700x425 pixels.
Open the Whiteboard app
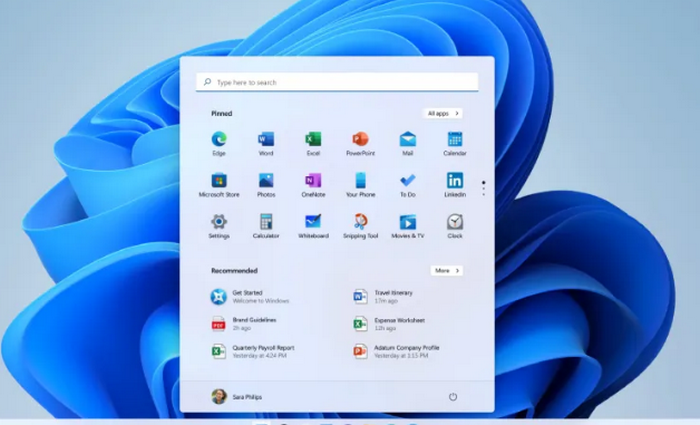(x=313, y=226)
